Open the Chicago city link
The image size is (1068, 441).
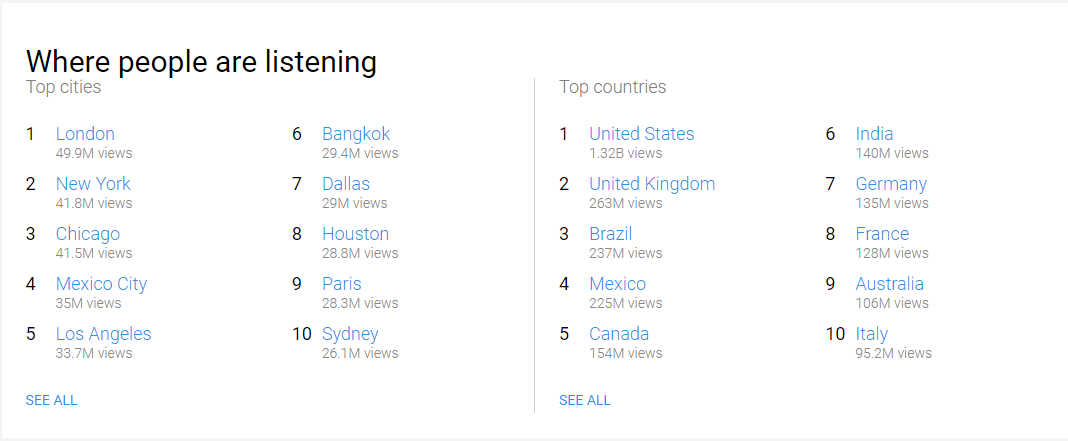(88, 234)
